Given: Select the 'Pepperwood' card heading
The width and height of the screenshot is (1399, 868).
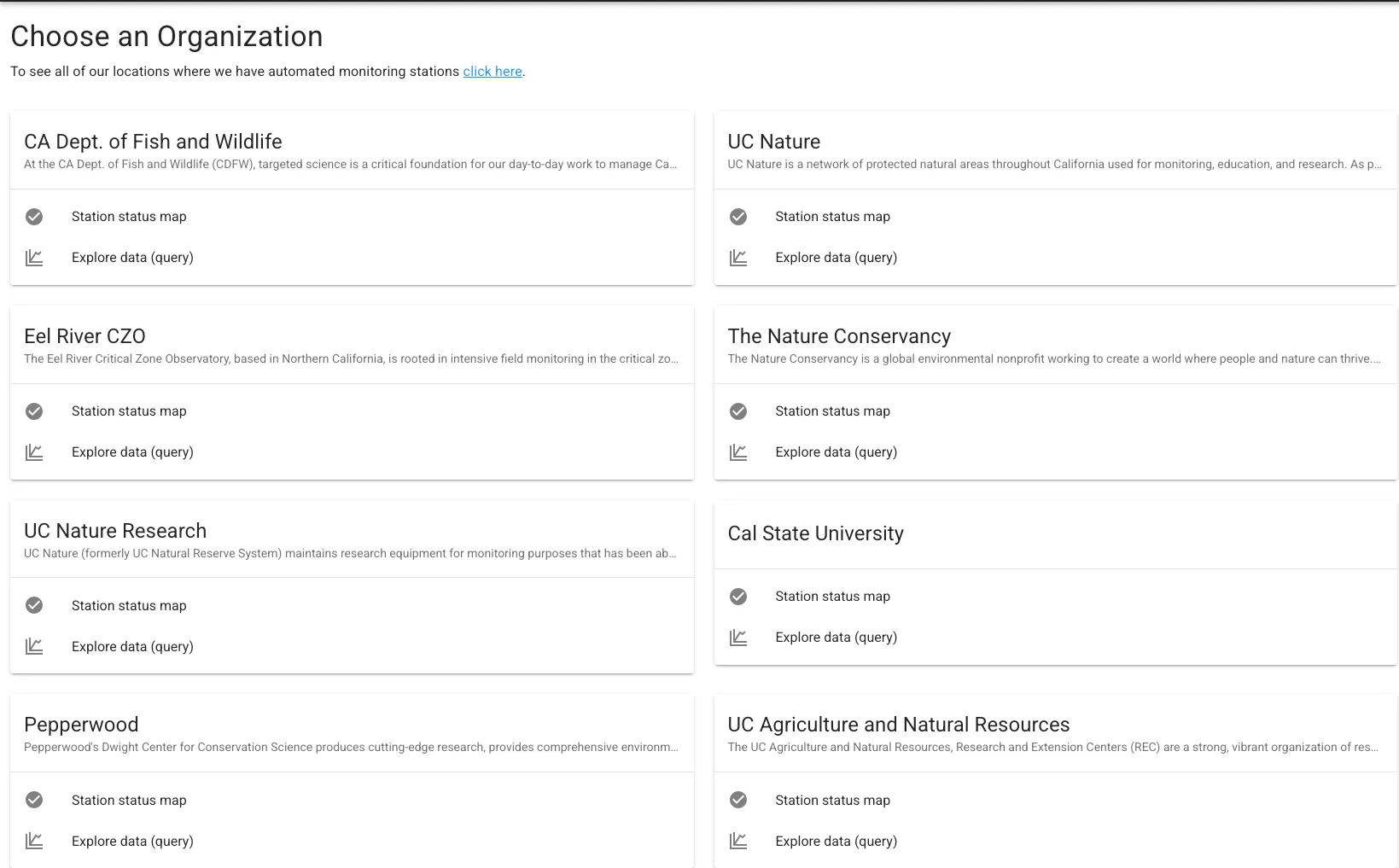Looking at the screenshot, I should click(81, 725).
